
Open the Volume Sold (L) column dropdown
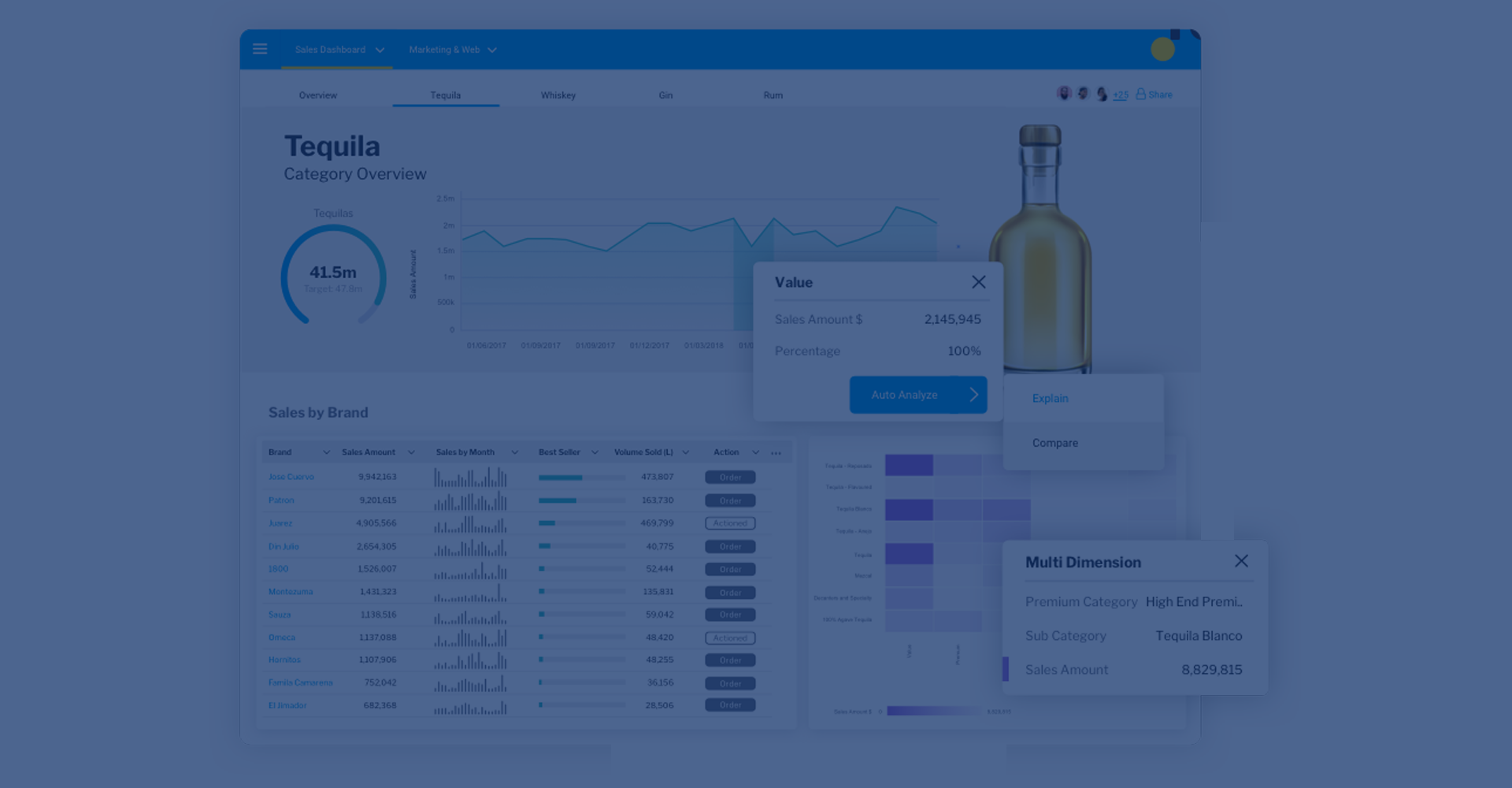685,452
